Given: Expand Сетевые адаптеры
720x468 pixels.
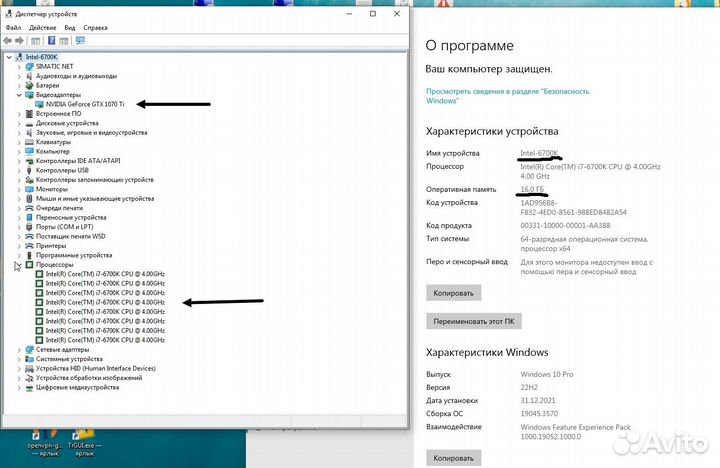Looking at the screenshot, I should [x=19, y=350].
